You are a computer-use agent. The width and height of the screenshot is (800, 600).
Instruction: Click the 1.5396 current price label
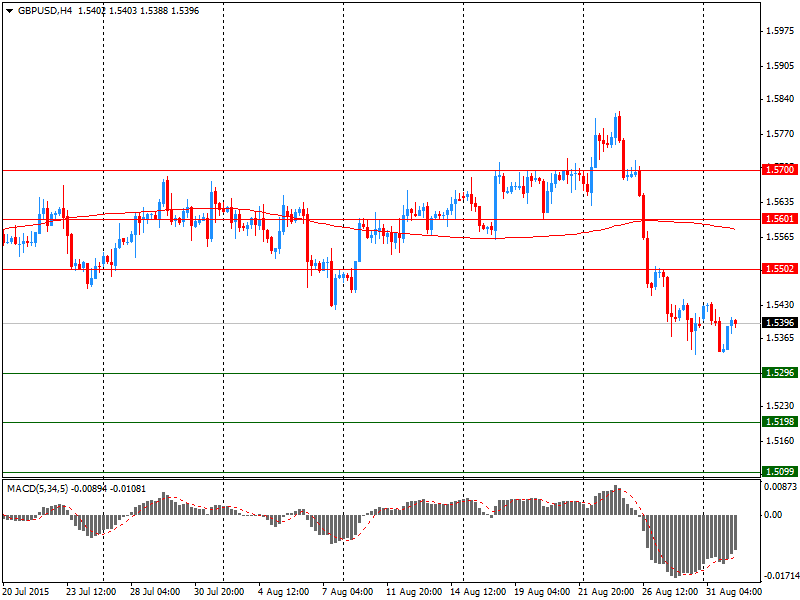(780, 322)
